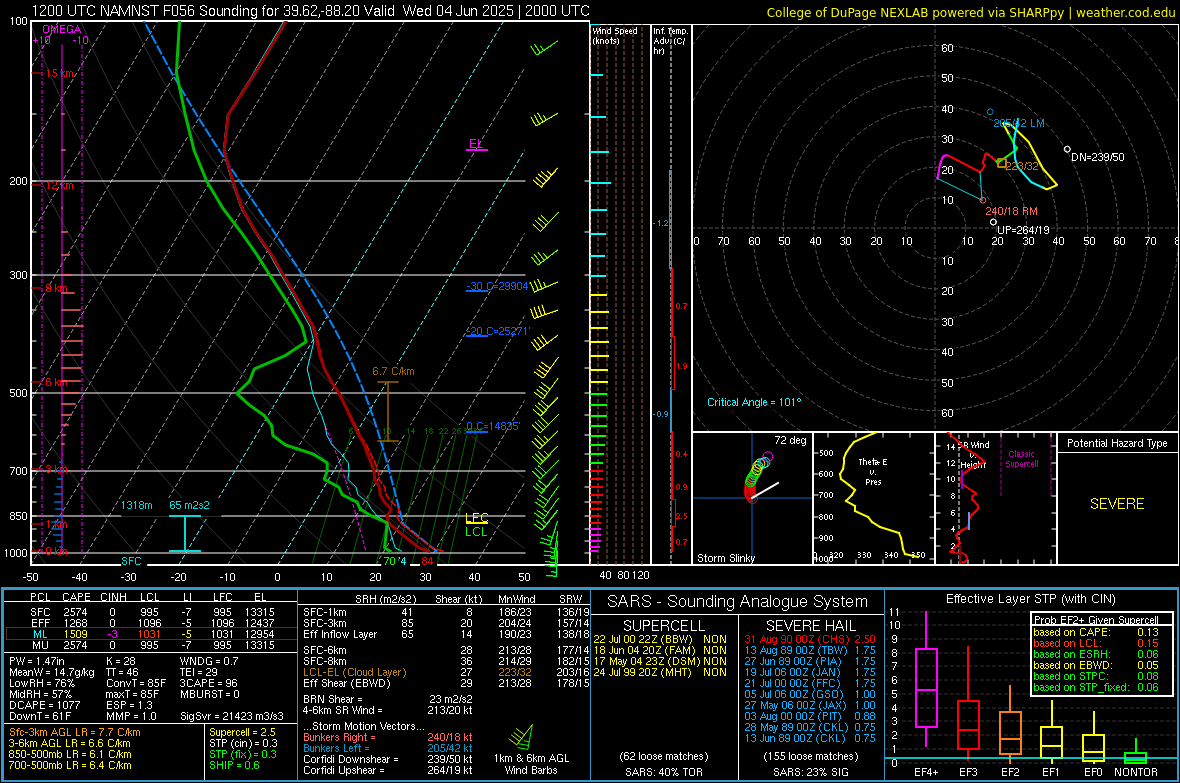Click the SARS: 40% TOR text
The width and height of the screenshot is (1180, 783).
(664, 772)
